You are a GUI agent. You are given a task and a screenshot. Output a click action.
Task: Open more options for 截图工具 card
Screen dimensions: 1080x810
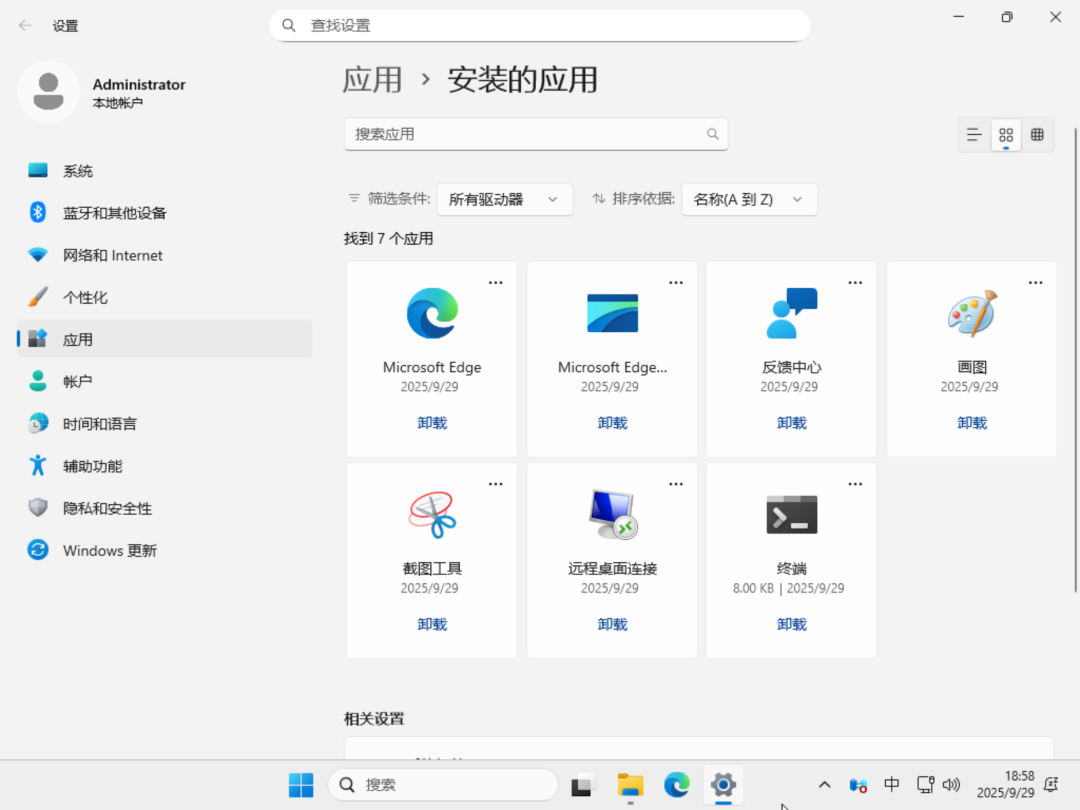tap(495, 484)
